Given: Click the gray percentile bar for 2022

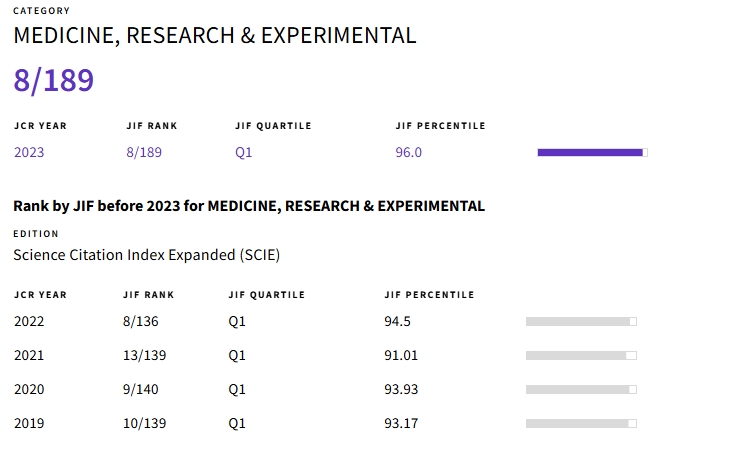Looking at the screenshot, I should coord(581,321).
